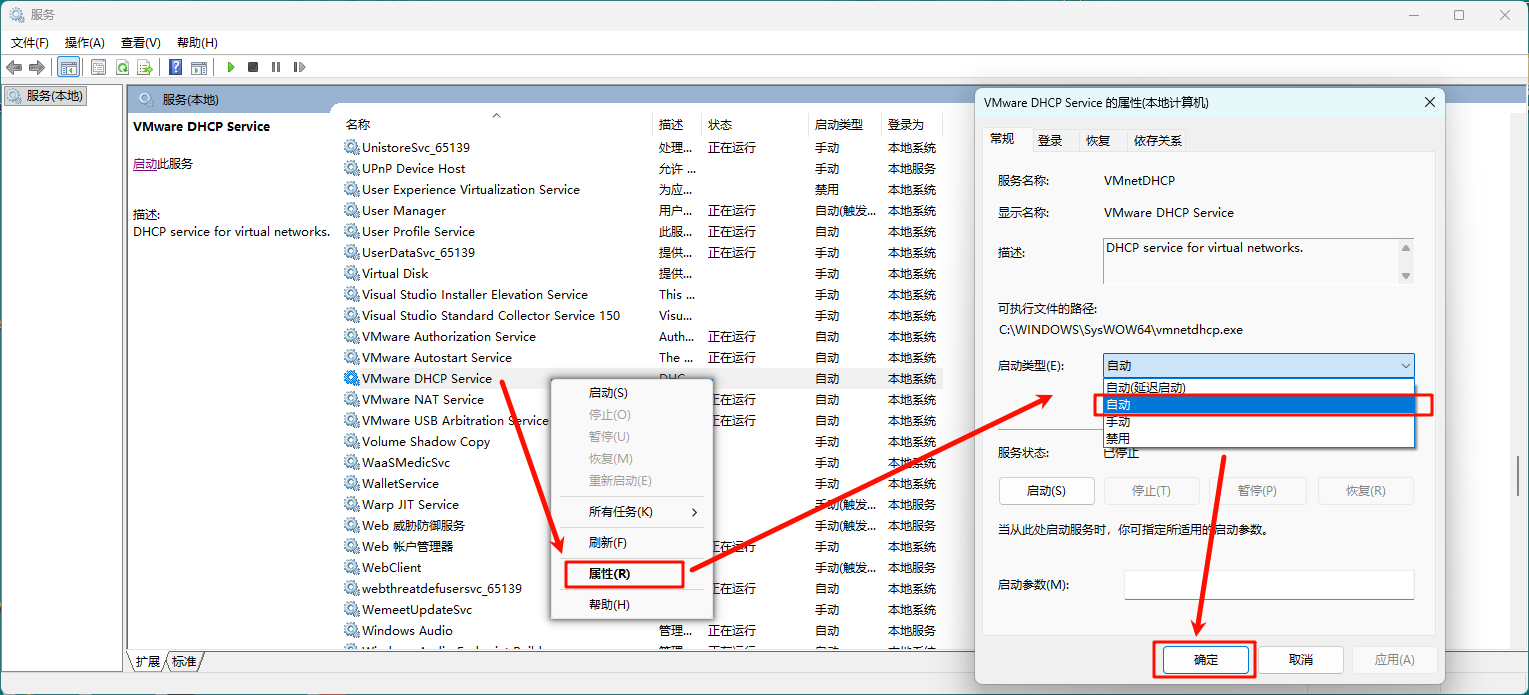This screenshot has width=1529, height=695.
Task: Switch to the 扩展 view tab
Action: (x=147, y=662)
